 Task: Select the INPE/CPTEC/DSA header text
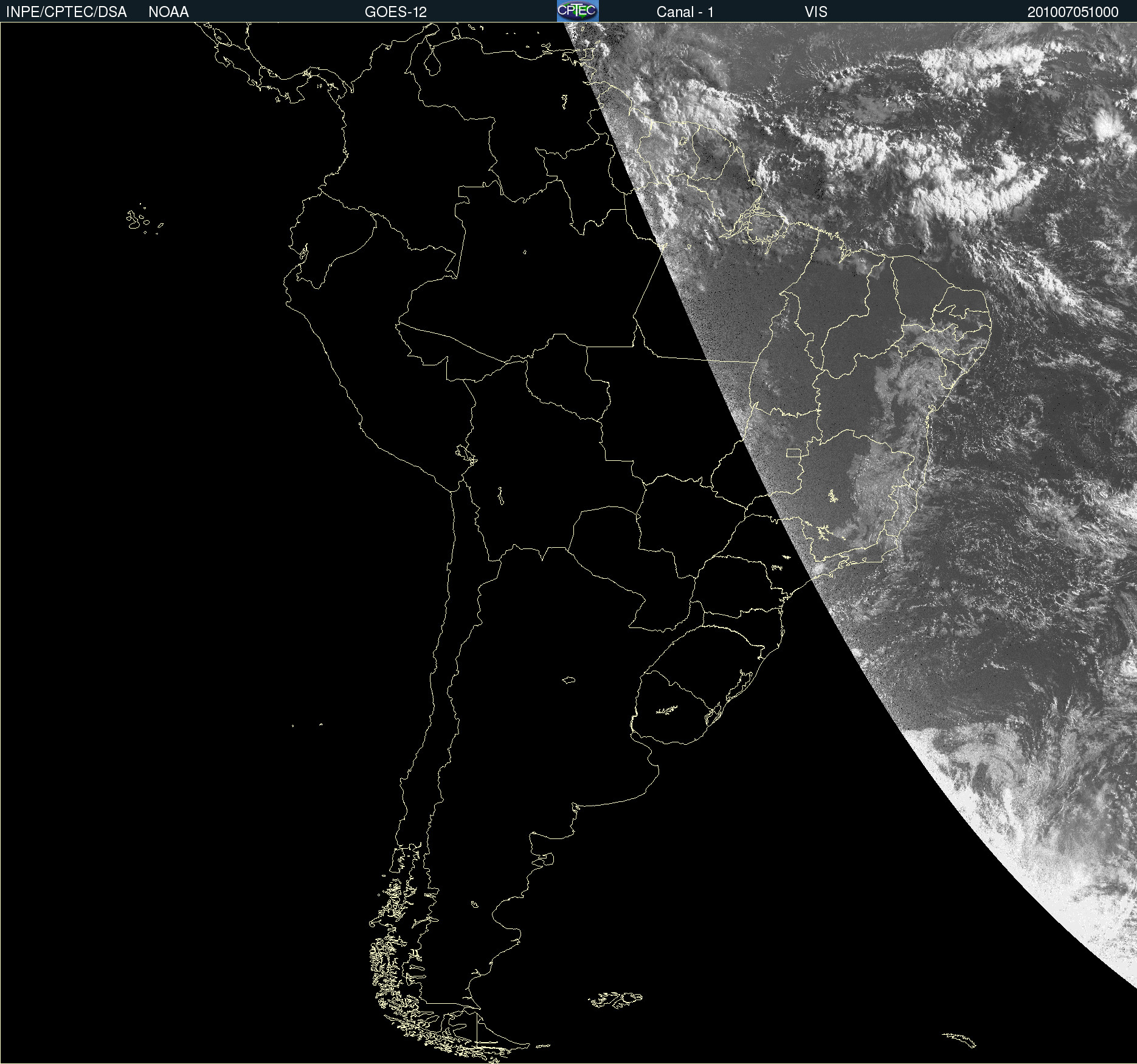click(x=66, y=12)
